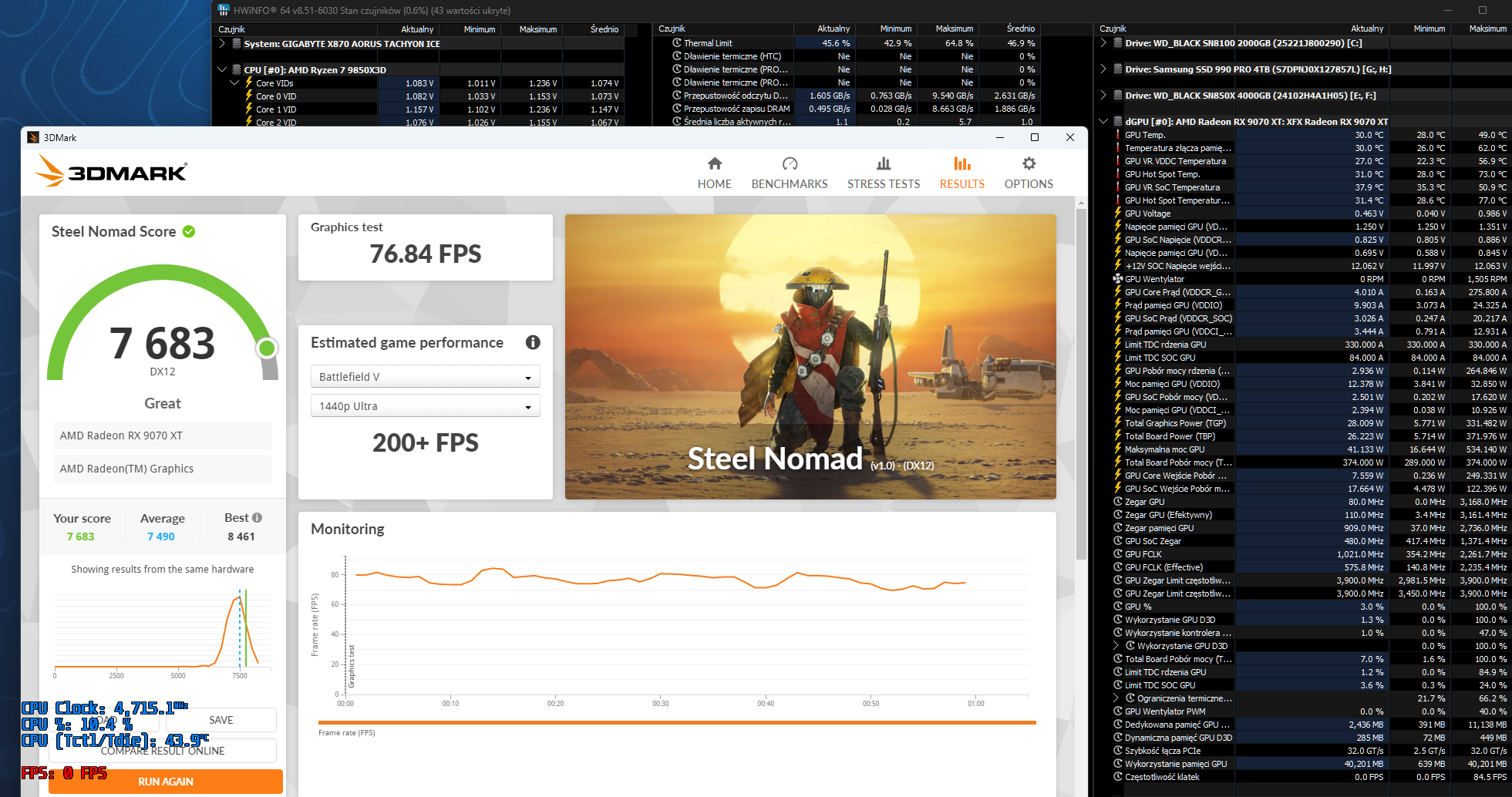1512x797 pixels.
Task: Click the options gear icon
Action: click(1029, 163)
